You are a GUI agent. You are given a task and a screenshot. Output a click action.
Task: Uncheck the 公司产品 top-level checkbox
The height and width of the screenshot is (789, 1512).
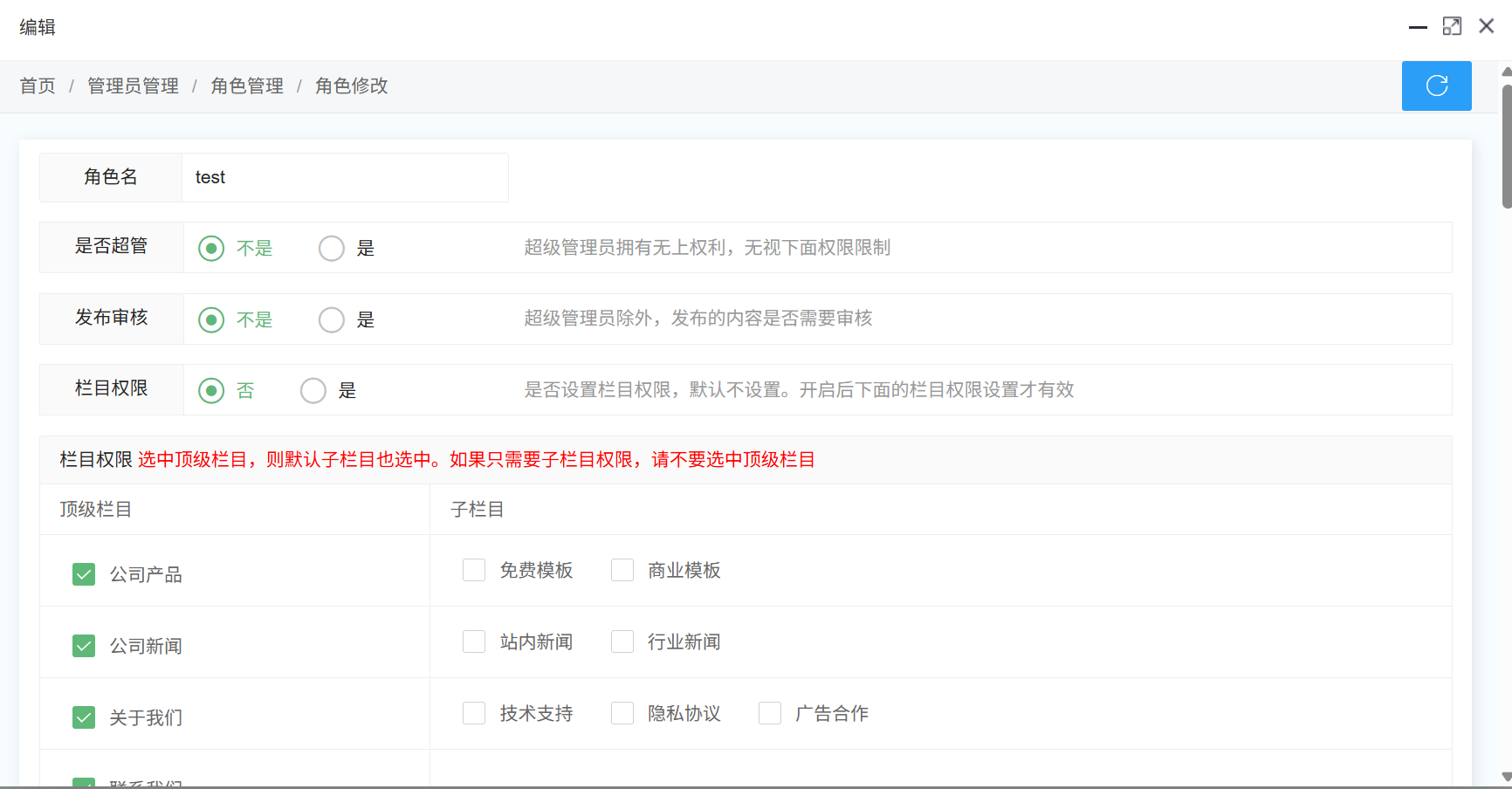pos(84,574)
